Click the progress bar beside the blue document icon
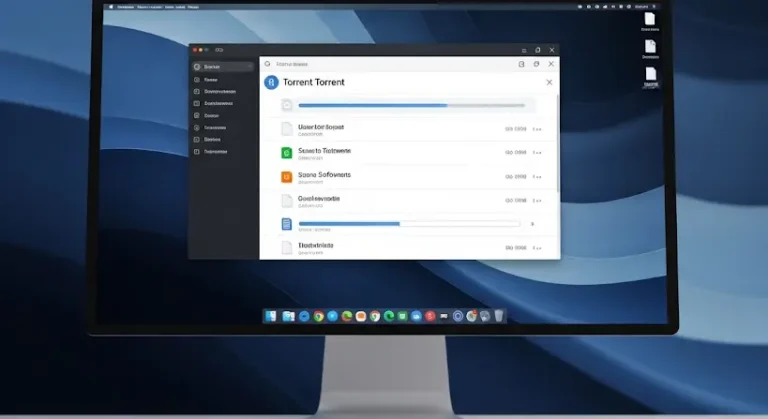This screenshot has height=419, width=768. click(x=409, y=223)
